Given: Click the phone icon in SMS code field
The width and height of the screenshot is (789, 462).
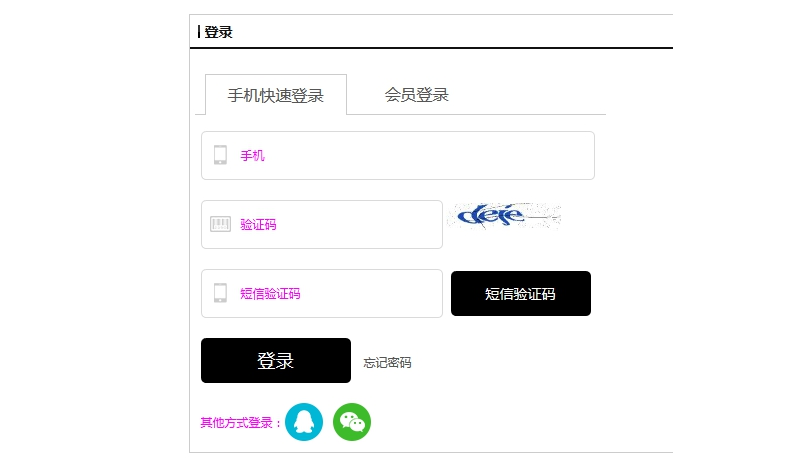Looking at the screenshot, I should [x=220, y=293].
